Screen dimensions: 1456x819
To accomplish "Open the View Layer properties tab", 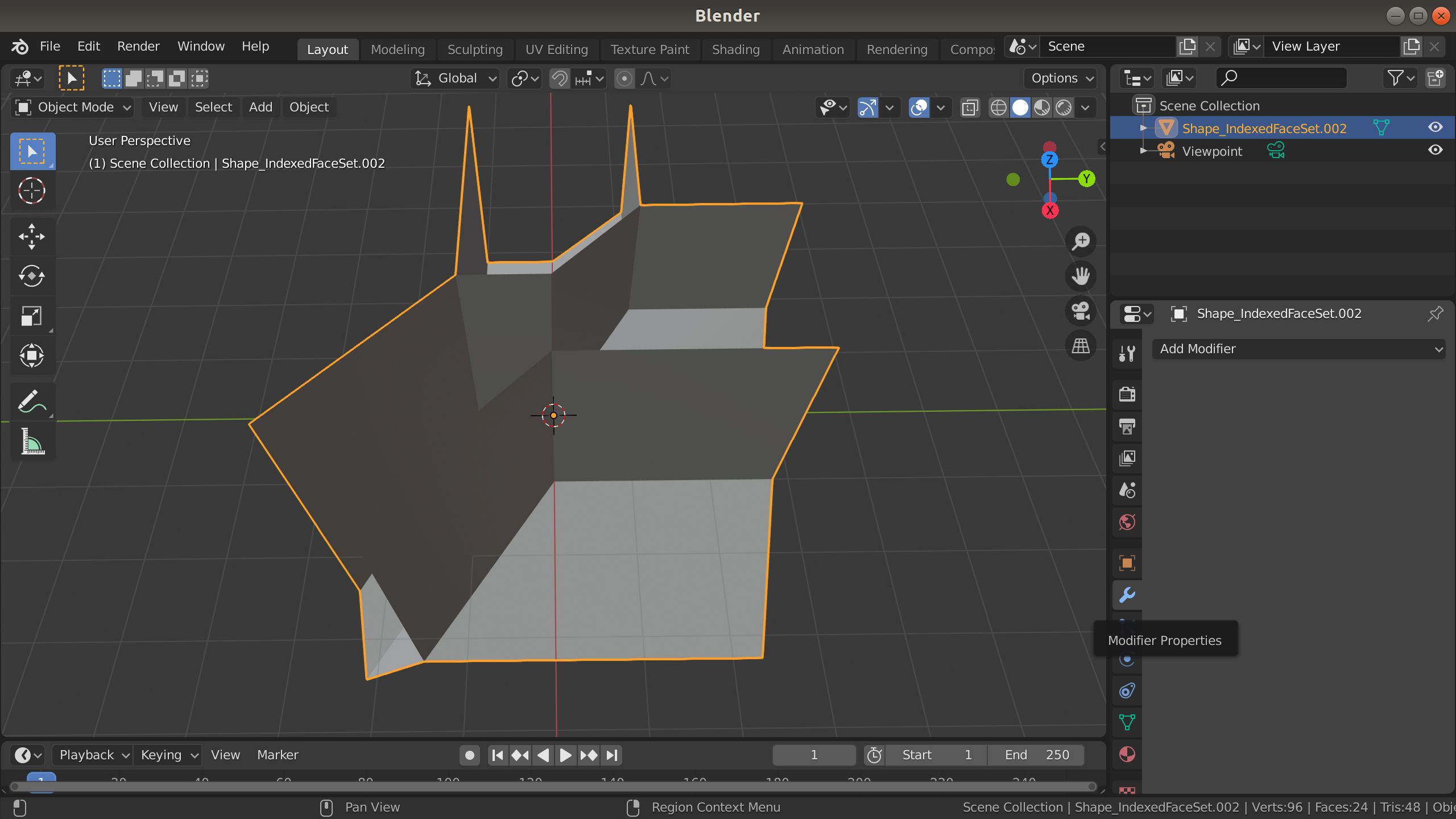I will click(1127, 458).
